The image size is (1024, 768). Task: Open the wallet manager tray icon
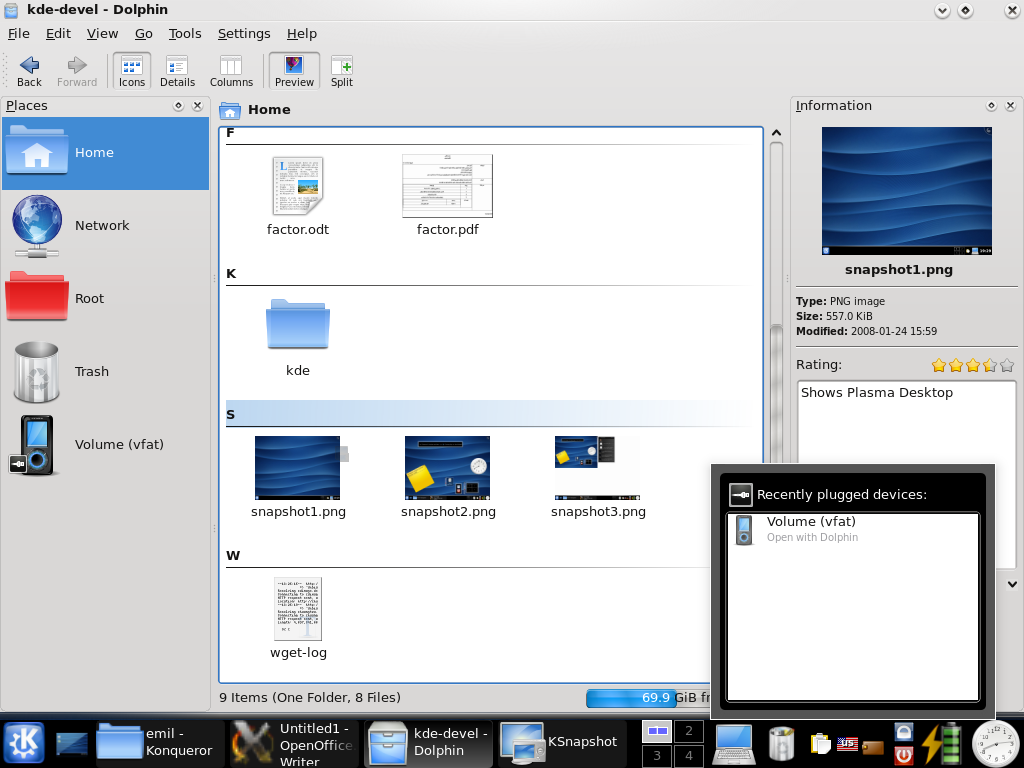(872, 746)
